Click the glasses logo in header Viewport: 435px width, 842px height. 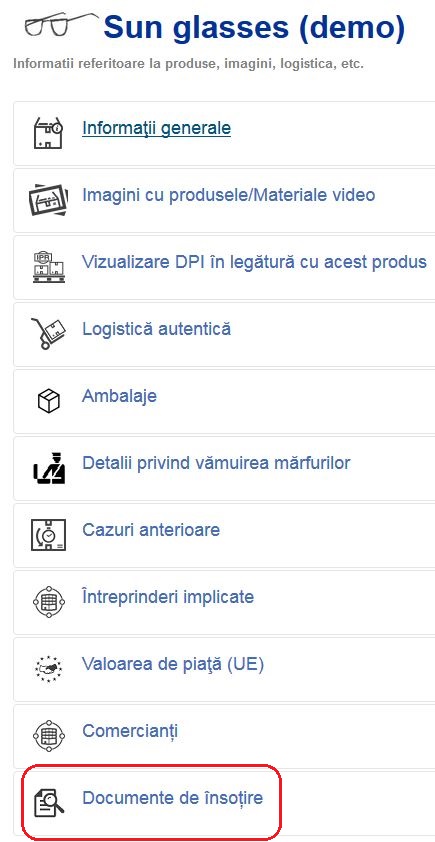[61, 25]
